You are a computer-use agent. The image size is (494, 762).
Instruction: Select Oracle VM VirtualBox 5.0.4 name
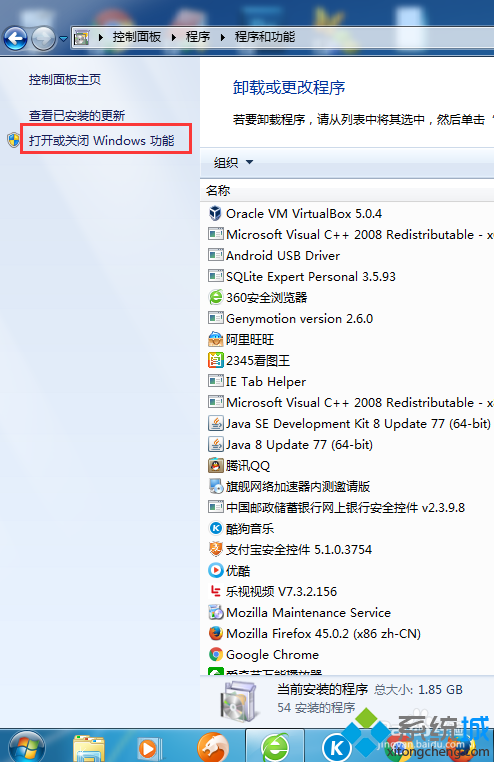click(x=304, y=213)
